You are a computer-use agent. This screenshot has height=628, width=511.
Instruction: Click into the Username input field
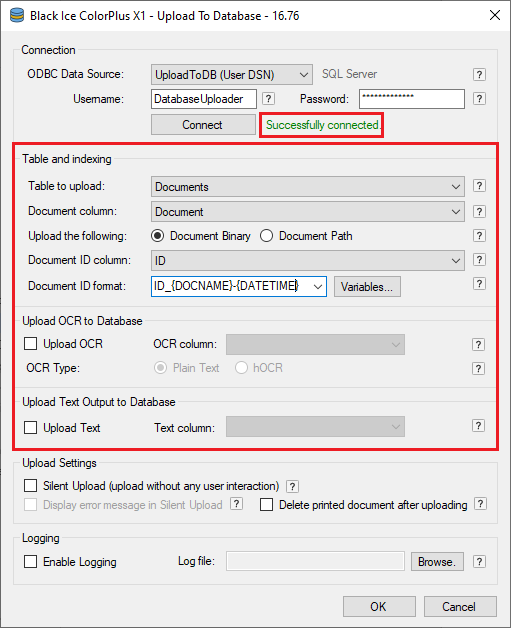(x=204, y=99)
